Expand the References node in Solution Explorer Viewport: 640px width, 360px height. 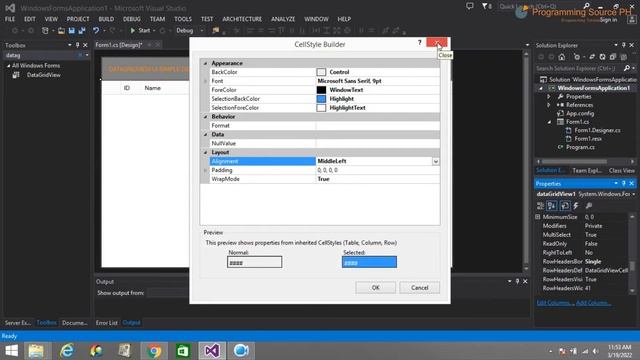(549, 105)
